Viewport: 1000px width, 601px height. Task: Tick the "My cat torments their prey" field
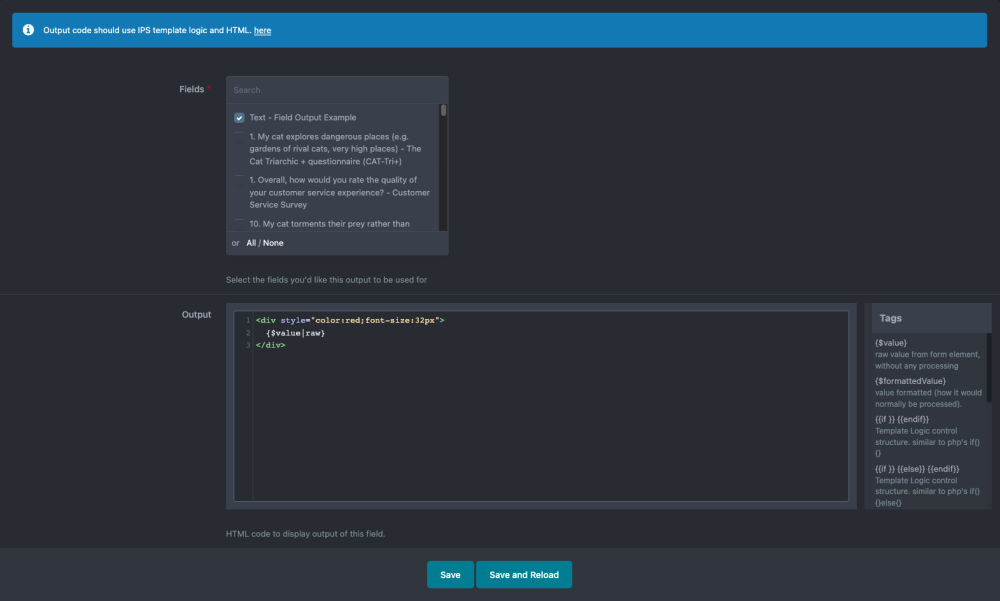click(x=240, y=224)
